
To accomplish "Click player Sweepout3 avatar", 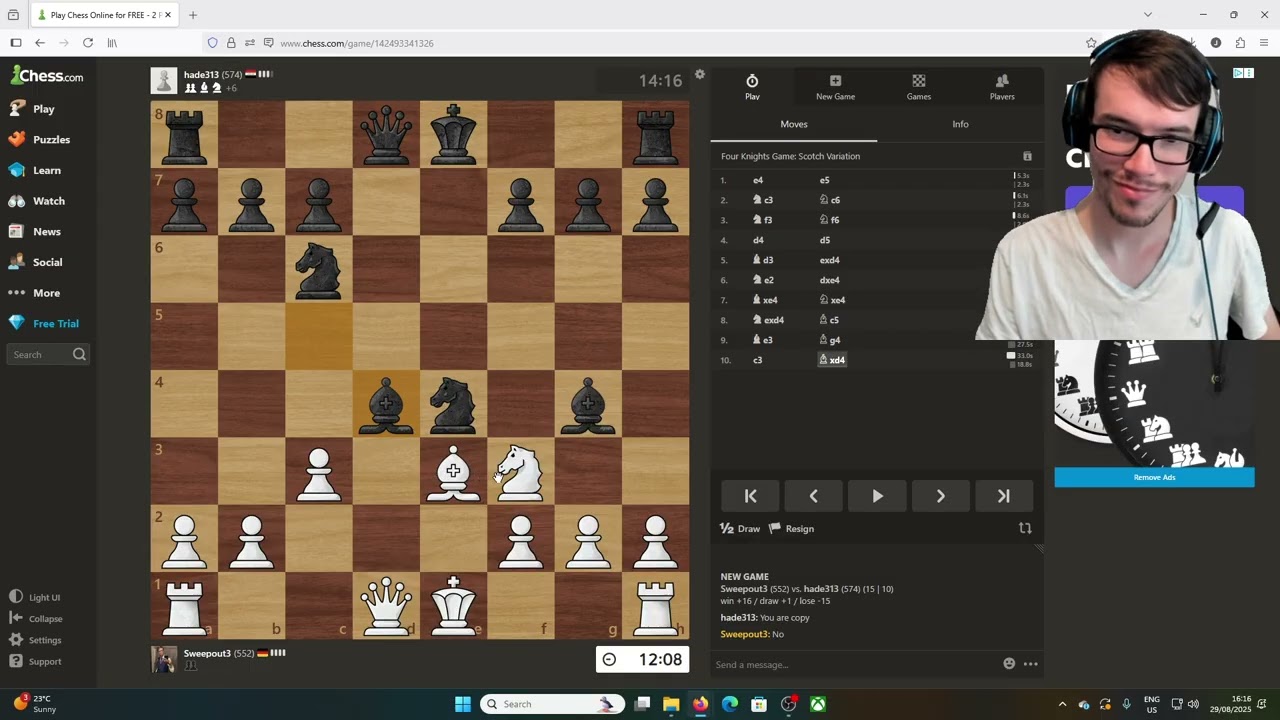I will [164, 660].
